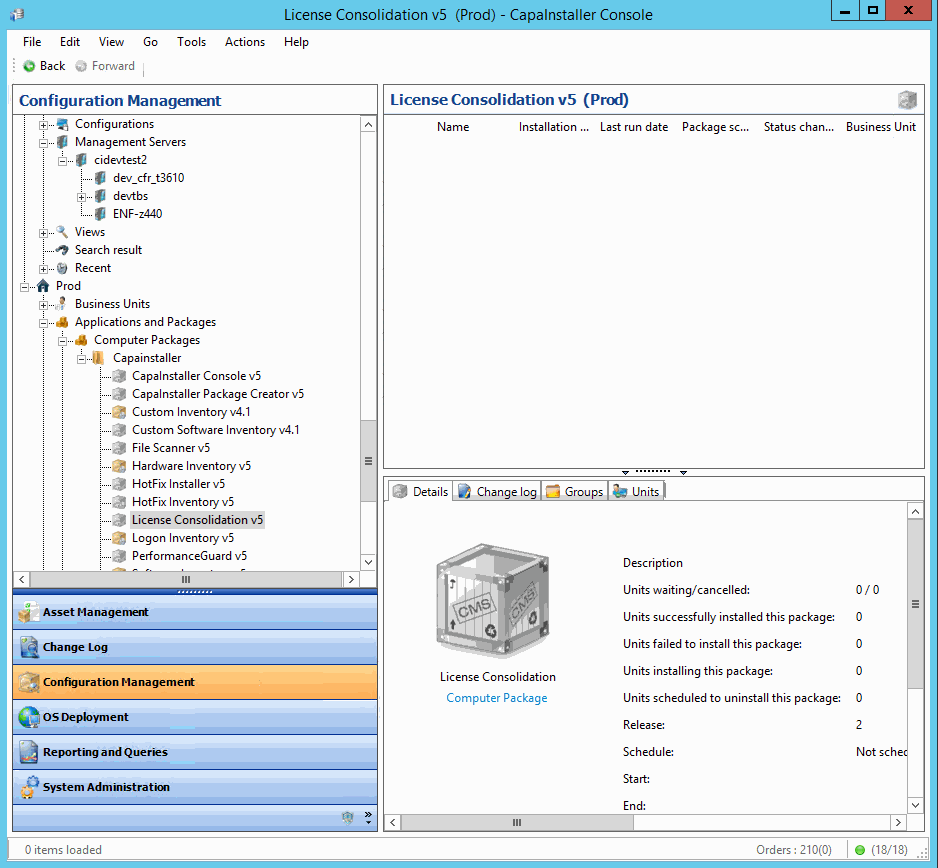Expand the Recent tree node
Viewport: 938px width, 868px height.
tap(44, 269)
